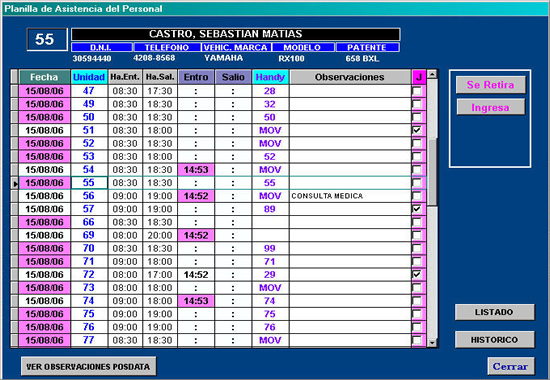Check the J box for unit 49
This screenshot has height=380, width=550.
pos(417,104)
